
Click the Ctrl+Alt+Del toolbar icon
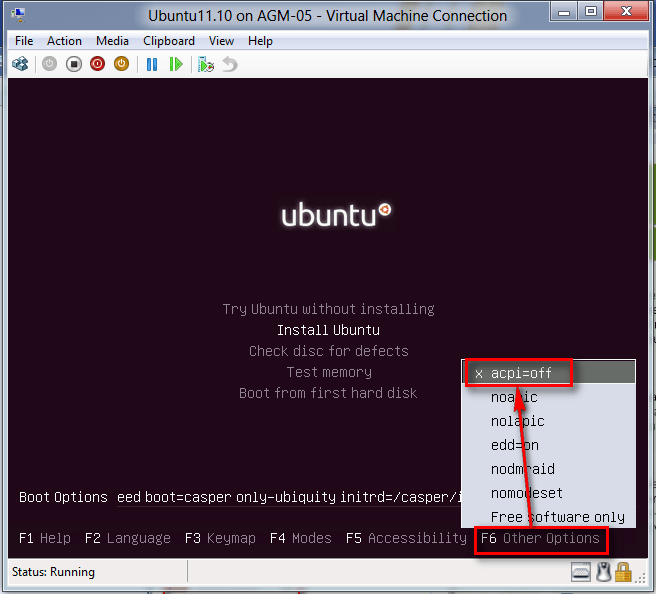pyautogui.click(x=20, y=64)
